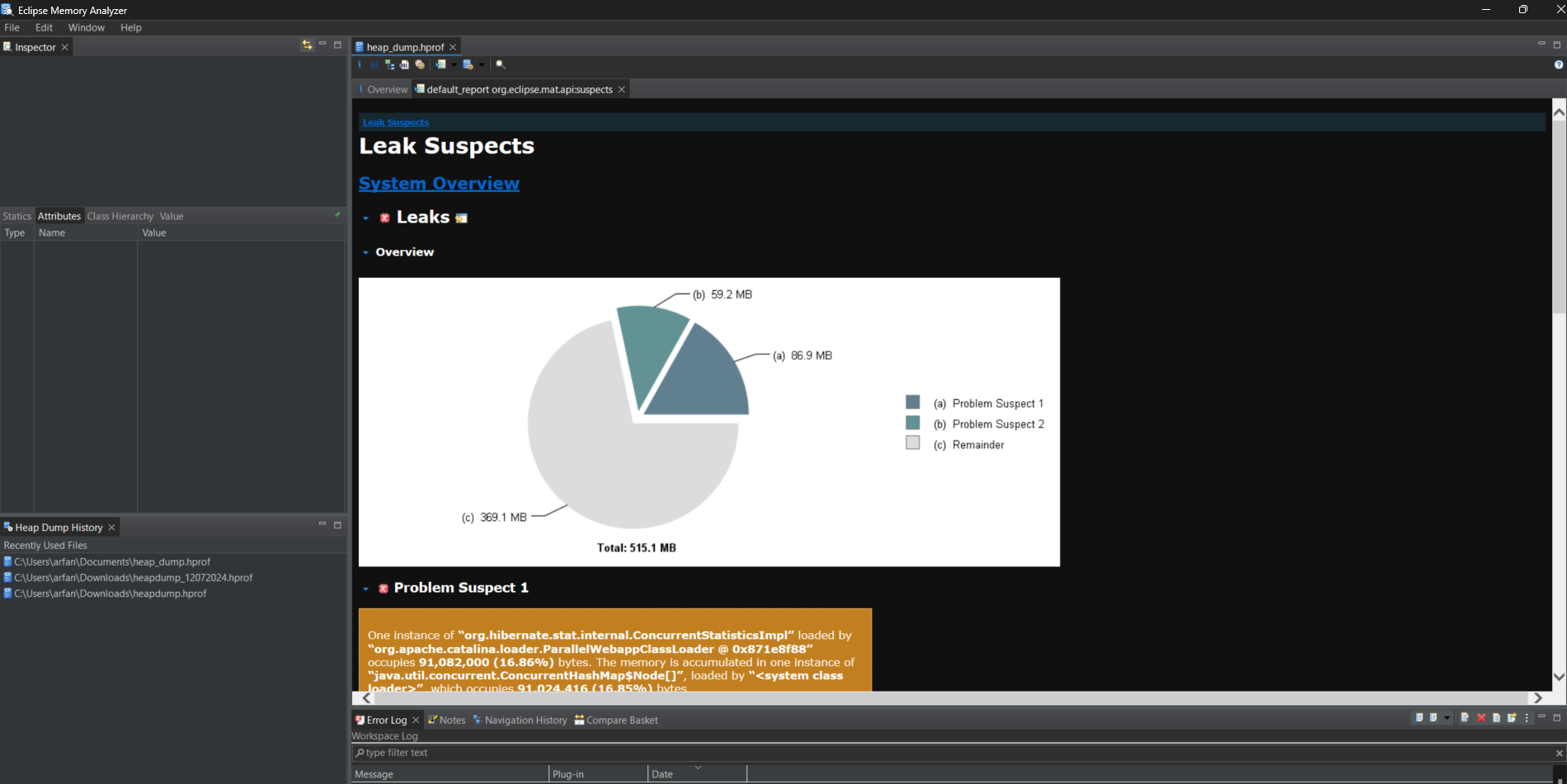1567x784 pixels.
Task: Open dropdown next to Query Browser icon
Action: pos(482,65)
